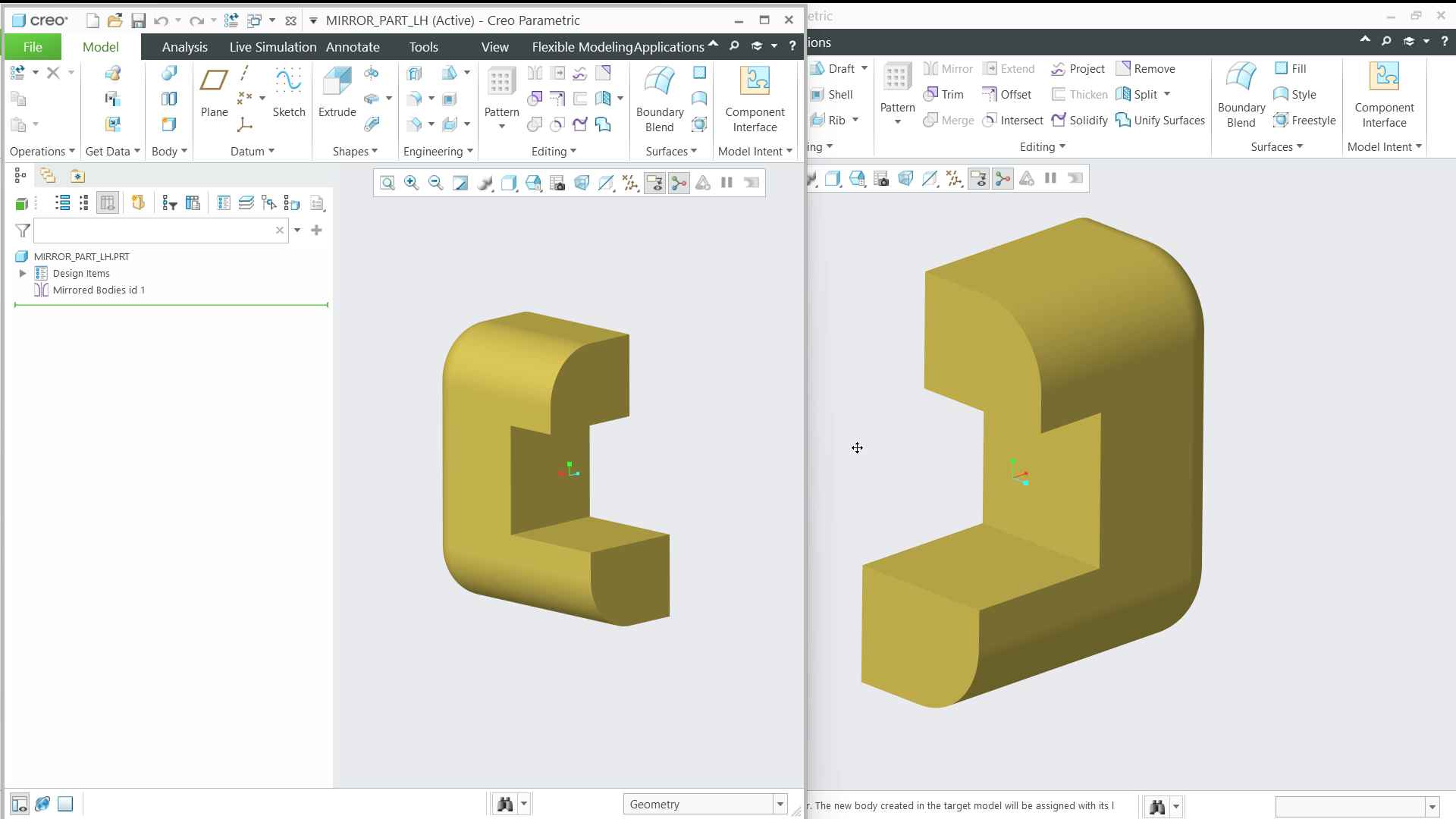Click the Save icon in quick access toolbar
The image size is (1456, 819).
138,20
